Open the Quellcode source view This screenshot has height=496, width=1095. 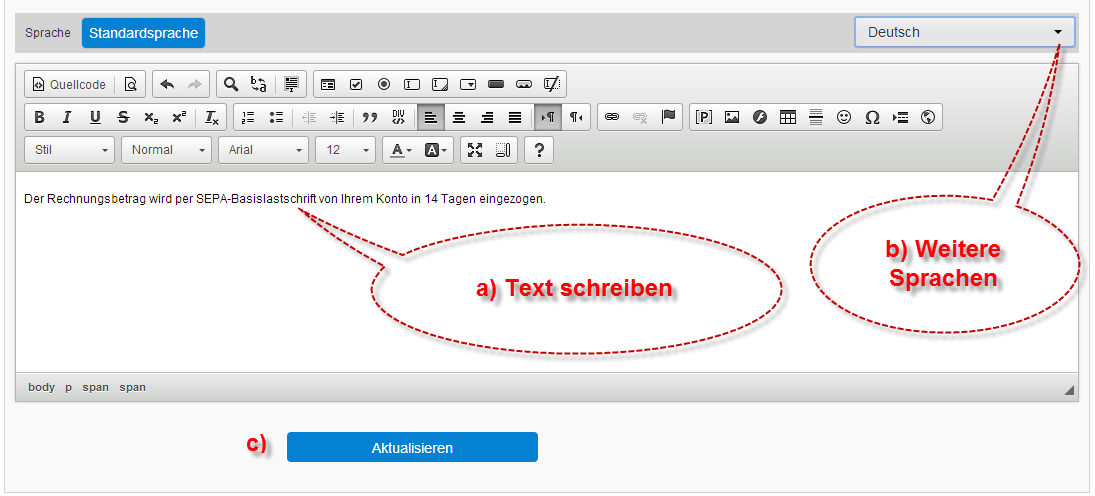69,85
